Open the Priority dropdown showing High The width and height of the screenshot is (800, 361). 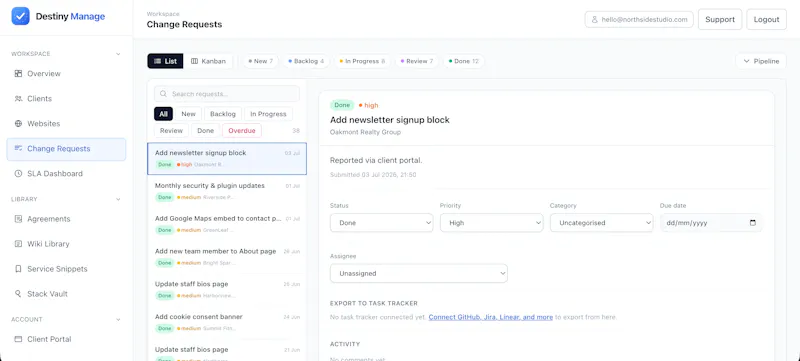click(x=491, y=223)
